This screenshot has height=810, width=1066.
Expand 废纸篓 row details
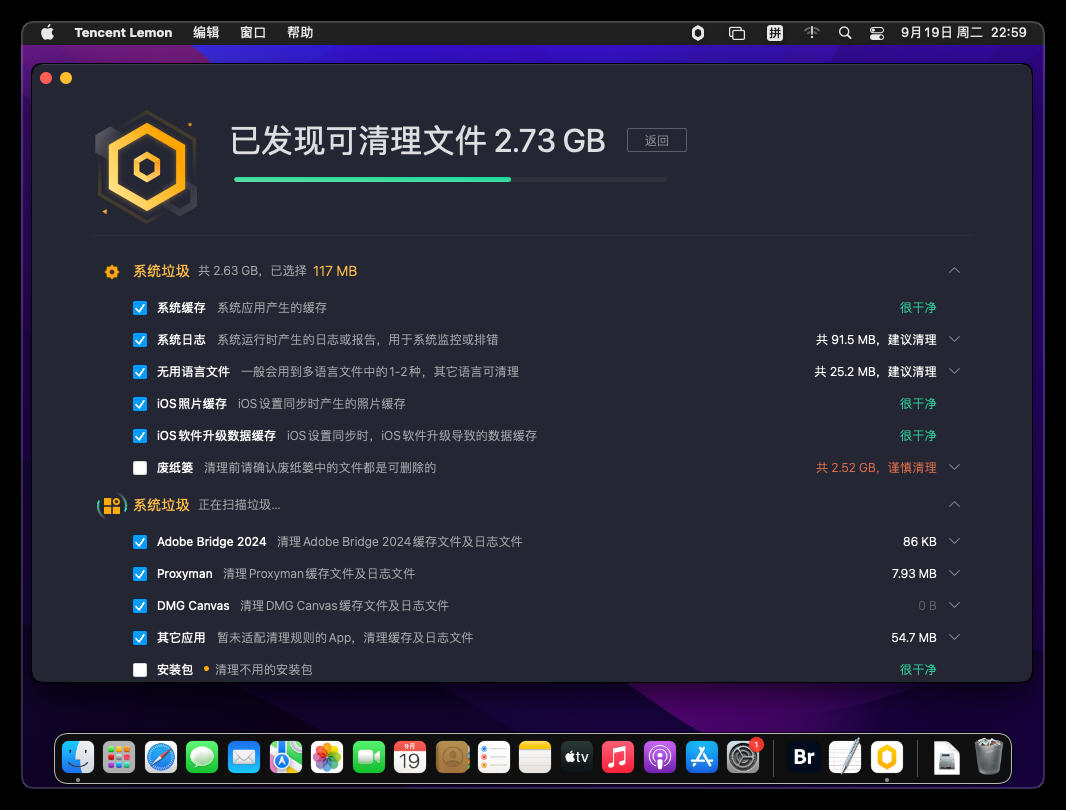pos(955,467)
